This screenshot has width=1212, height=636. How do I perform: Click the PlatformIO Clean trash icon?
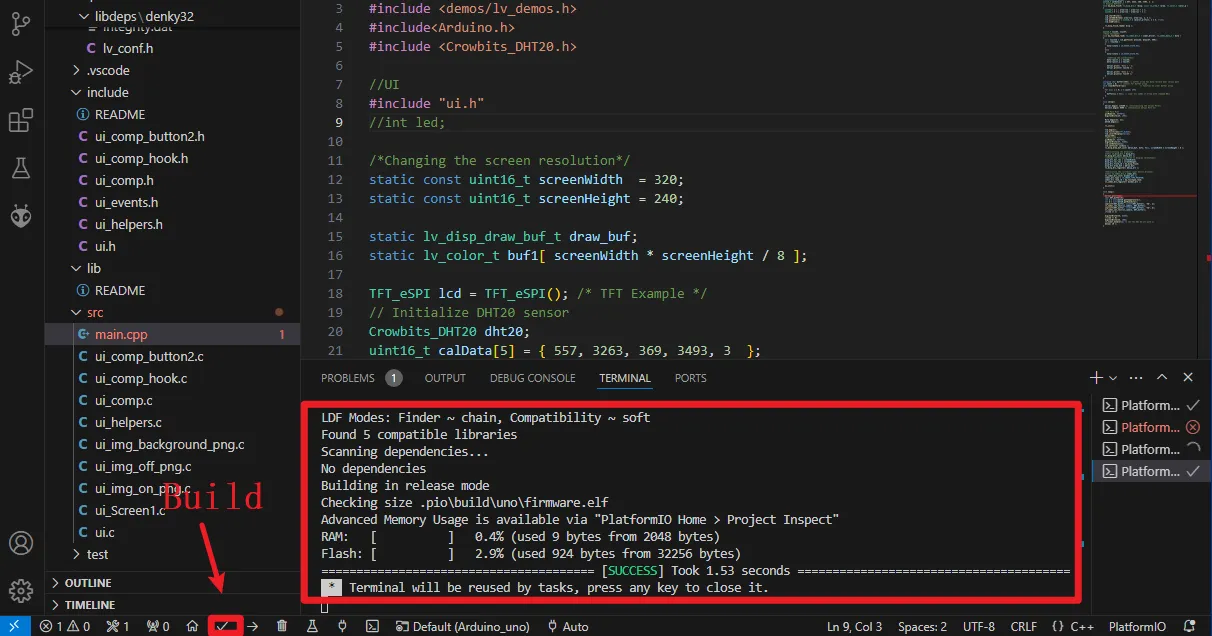pyautogui.click(x=282, y=626)
